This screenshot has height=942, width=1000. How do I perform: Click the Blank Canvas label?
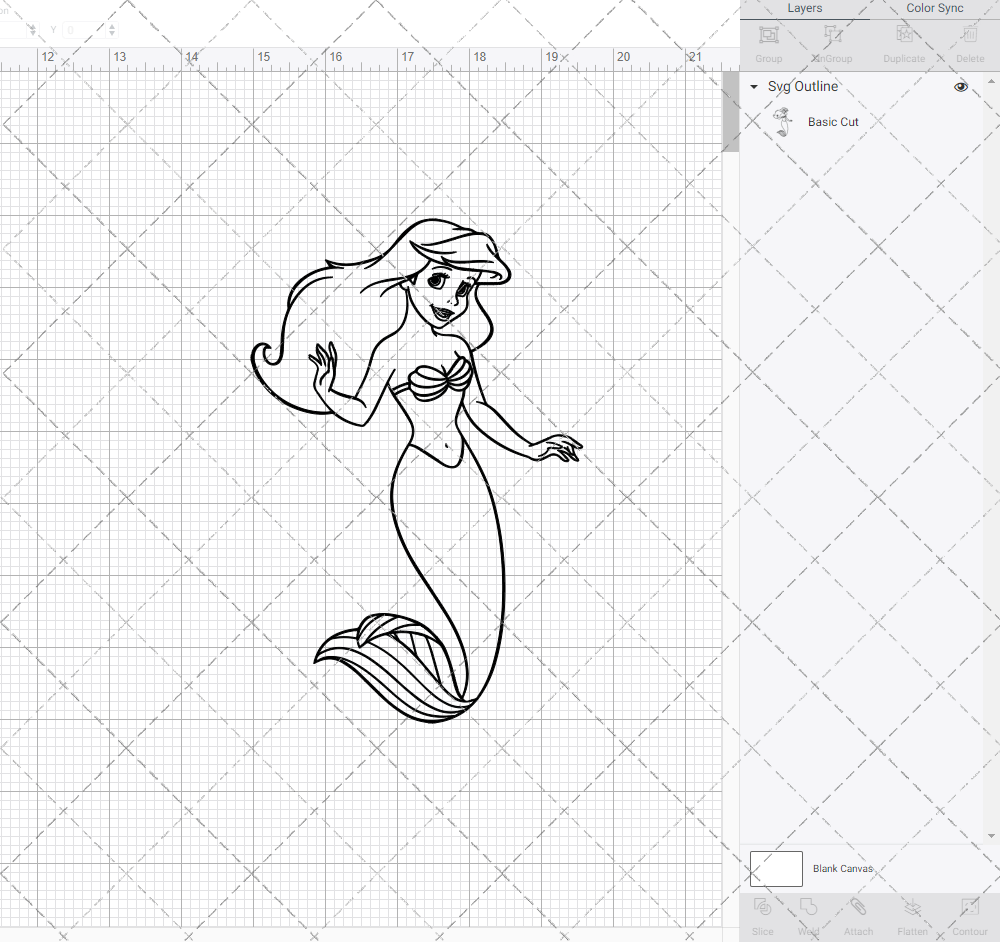tap(843, 868)
